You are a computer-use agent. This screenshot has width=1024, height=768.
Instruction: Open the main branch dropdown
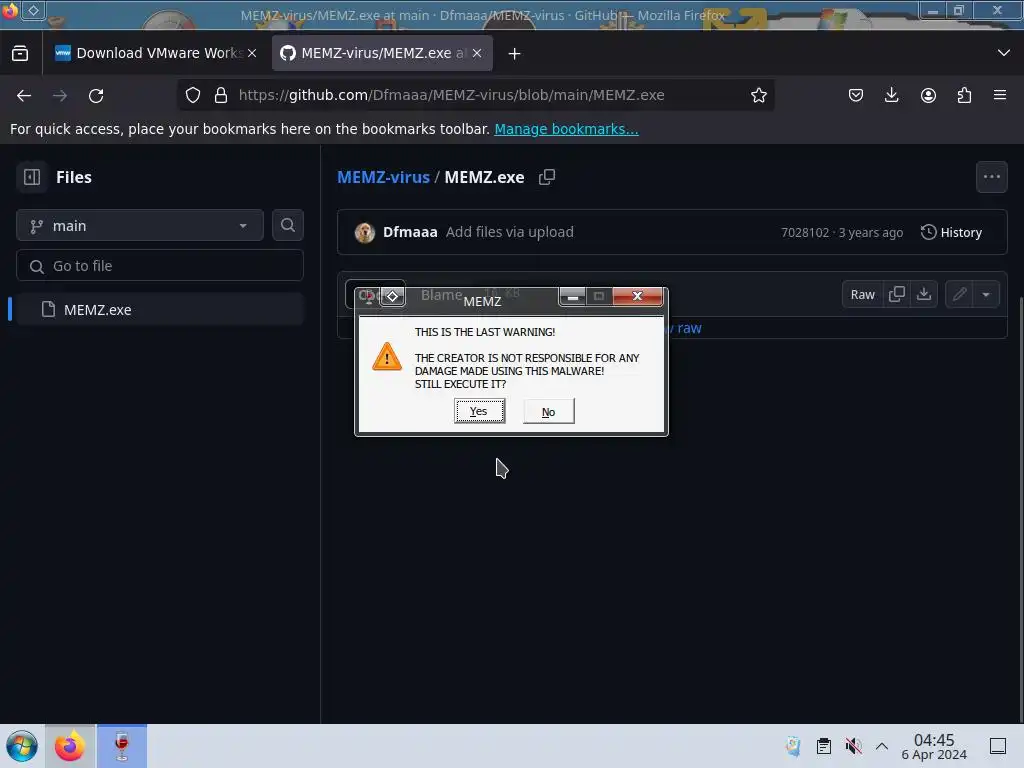point(140,226)
